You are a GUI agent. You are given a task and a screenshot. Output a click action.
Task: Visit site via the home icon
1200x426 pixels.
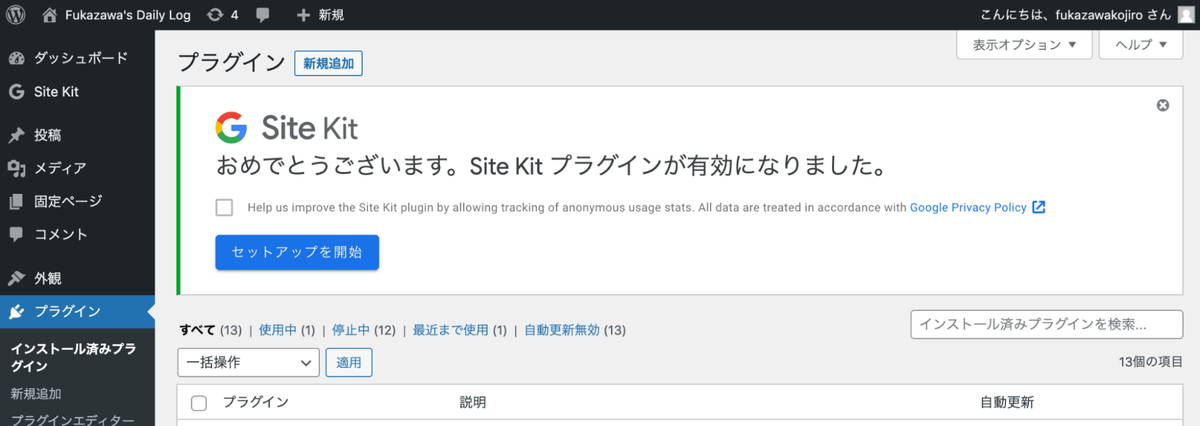click(x=50, y=15)
